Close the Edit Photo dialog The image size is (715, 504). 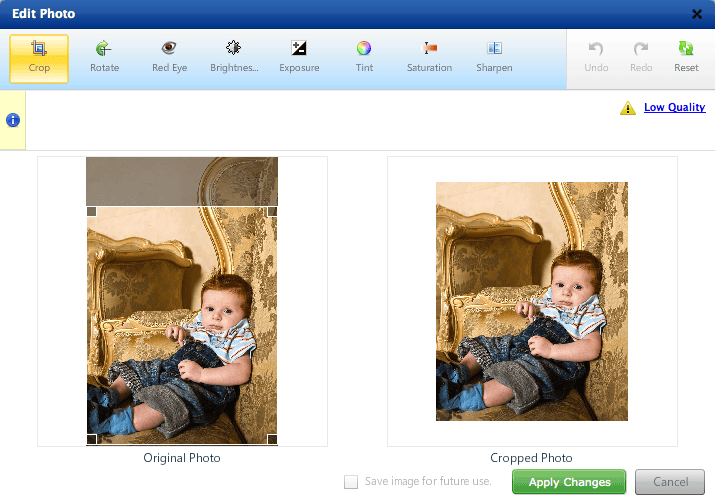click(x=697, y=14)
